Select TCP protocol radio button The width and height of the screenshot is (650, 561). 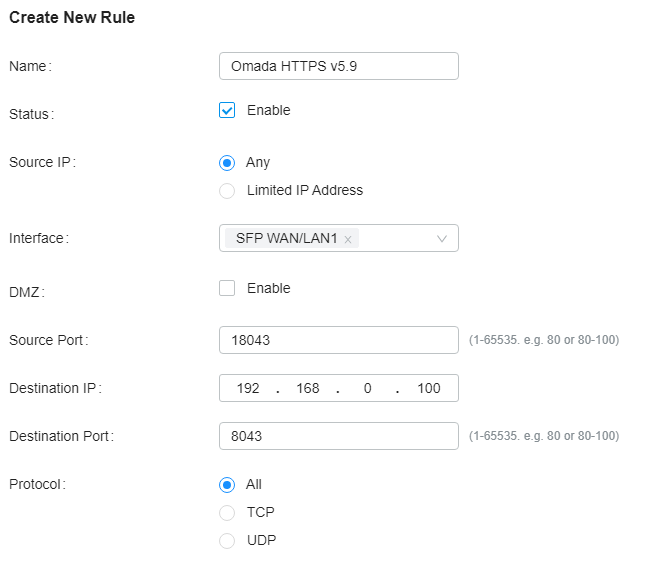(x=227, y=513)
